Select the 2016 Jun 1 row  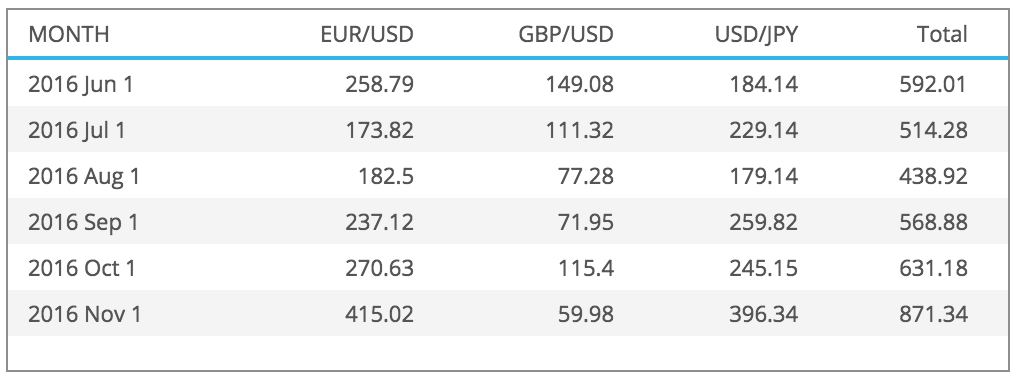[x=508, y=84]
